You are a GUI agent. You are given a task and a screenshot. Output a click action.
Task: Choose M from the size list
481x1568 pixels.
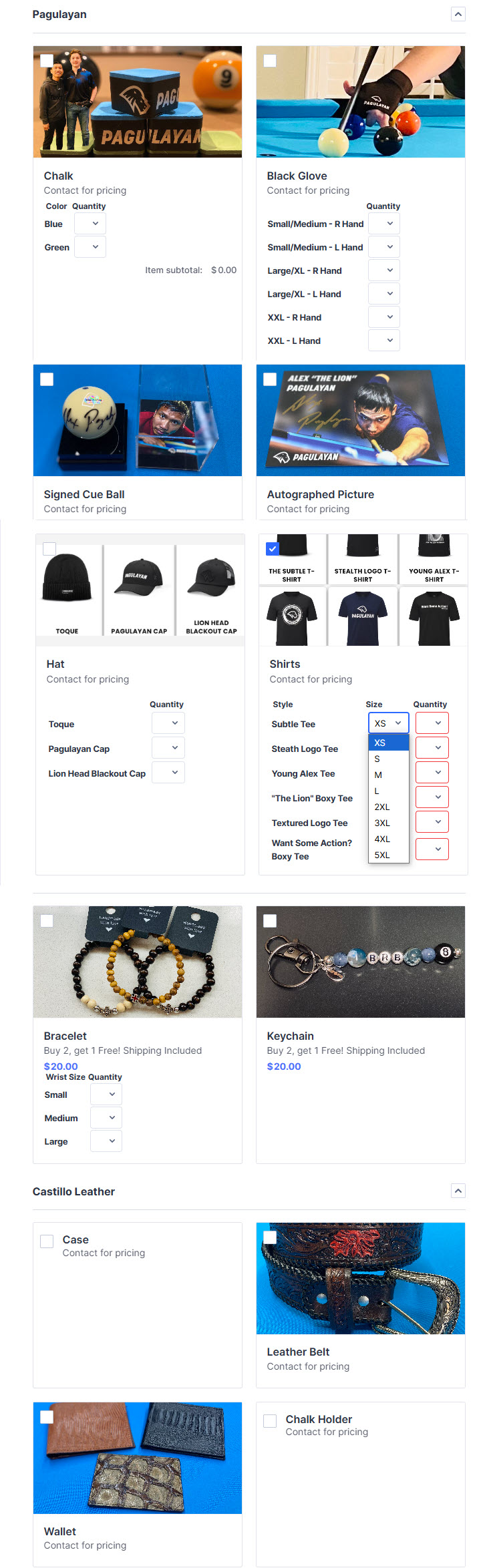coord(389,775)
